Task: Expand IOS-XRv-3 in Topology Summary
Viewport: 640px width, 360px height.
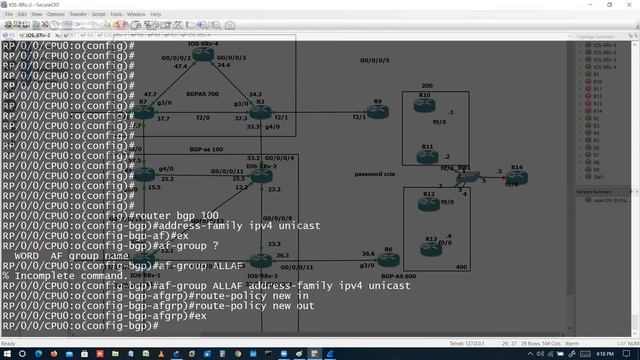Action: pyautogui.click(x=580, y=60)
